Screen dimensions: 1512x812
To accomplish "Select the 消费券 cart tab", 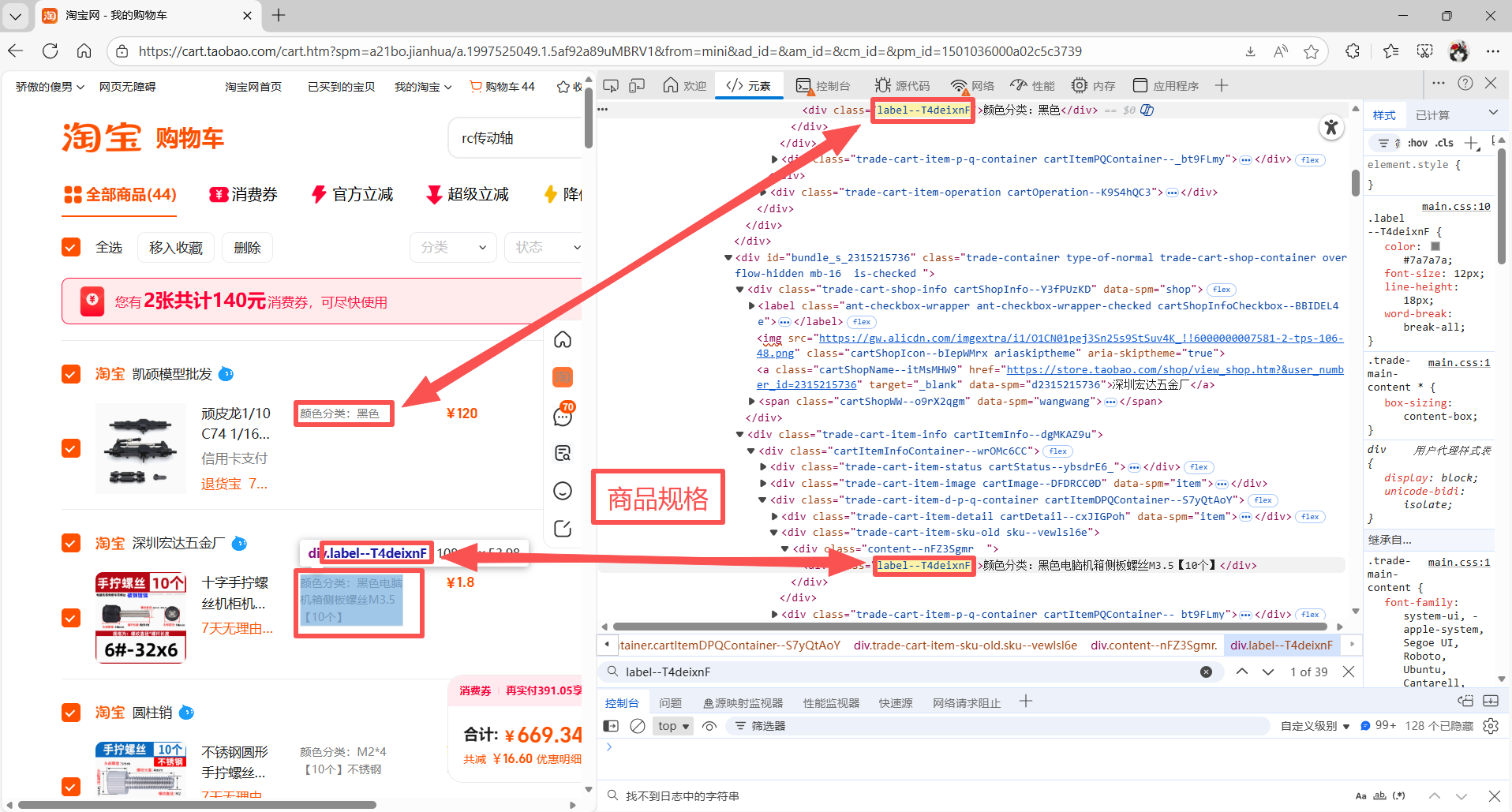I will 243,194.
